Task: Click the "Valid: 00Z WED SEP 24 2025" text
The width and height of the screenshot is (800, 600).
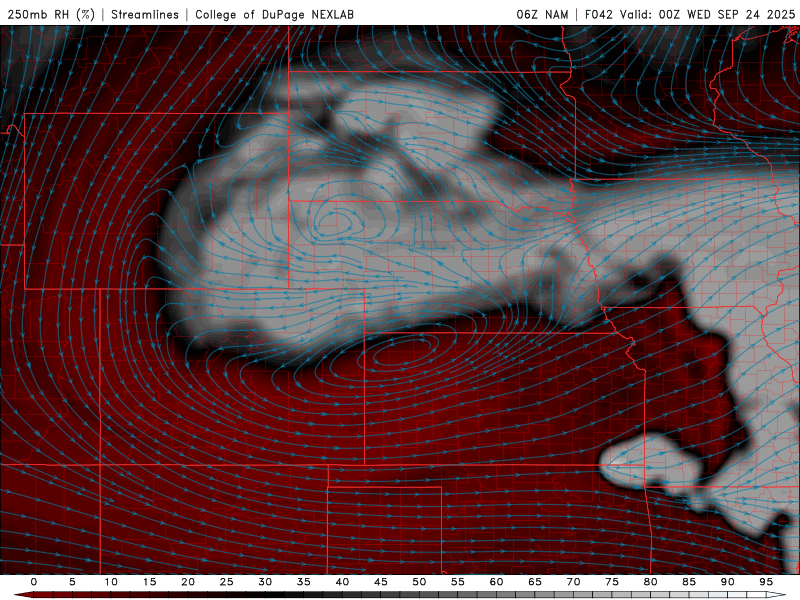Action: (x=707, y=14)
